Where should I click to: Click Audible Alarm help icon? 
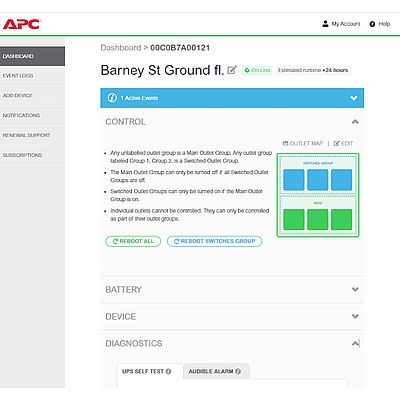(x=238, y=371)
